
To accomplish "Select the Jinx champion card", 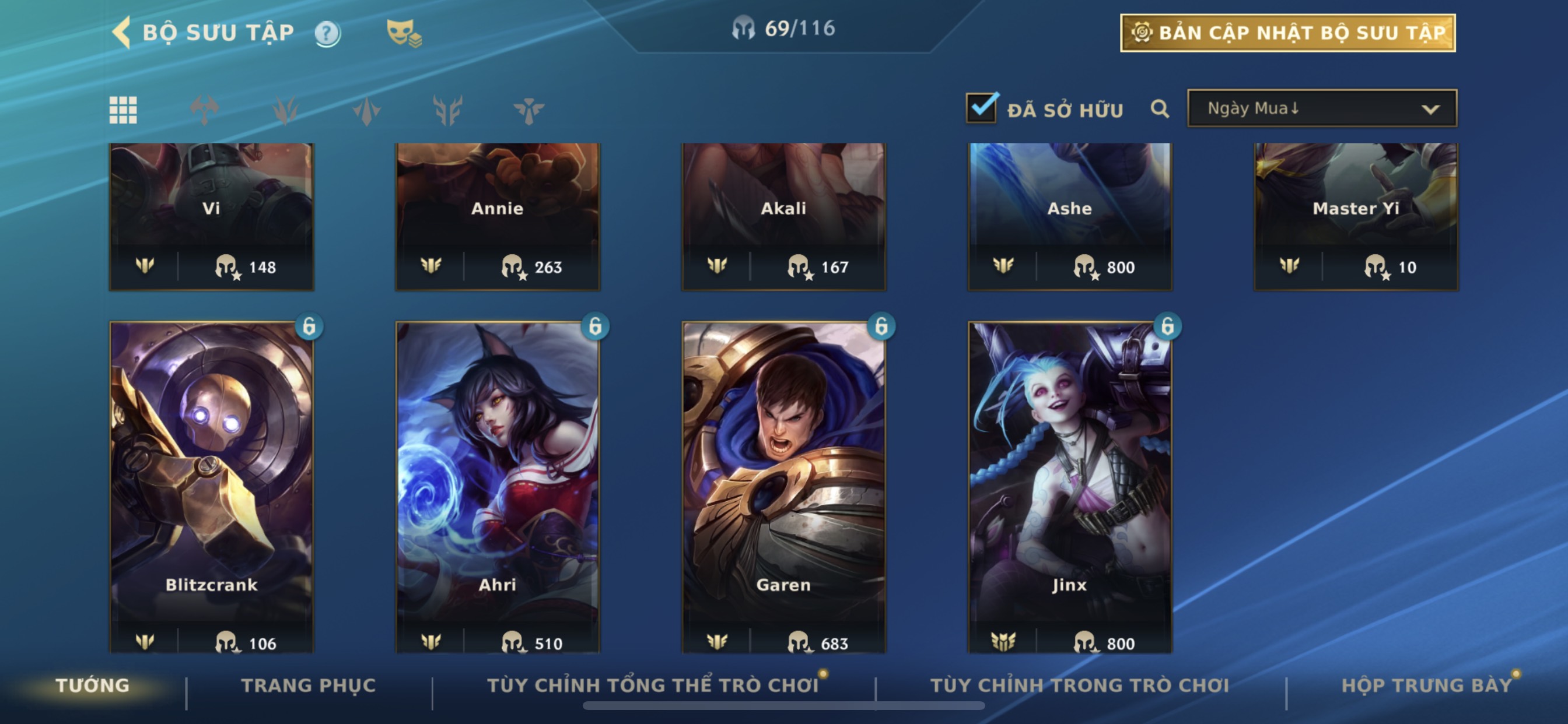I will pyautogui.click(x=1070, y=487).
